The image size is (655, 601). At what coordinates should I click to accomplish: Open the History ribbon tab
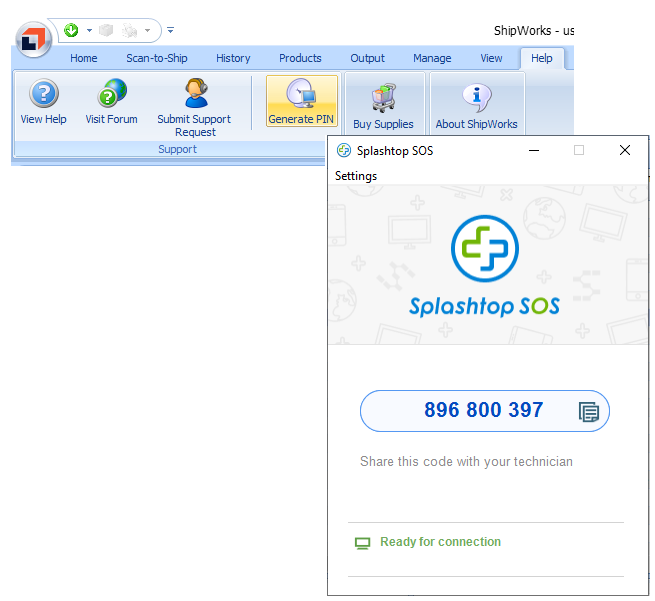pos(233,58)
